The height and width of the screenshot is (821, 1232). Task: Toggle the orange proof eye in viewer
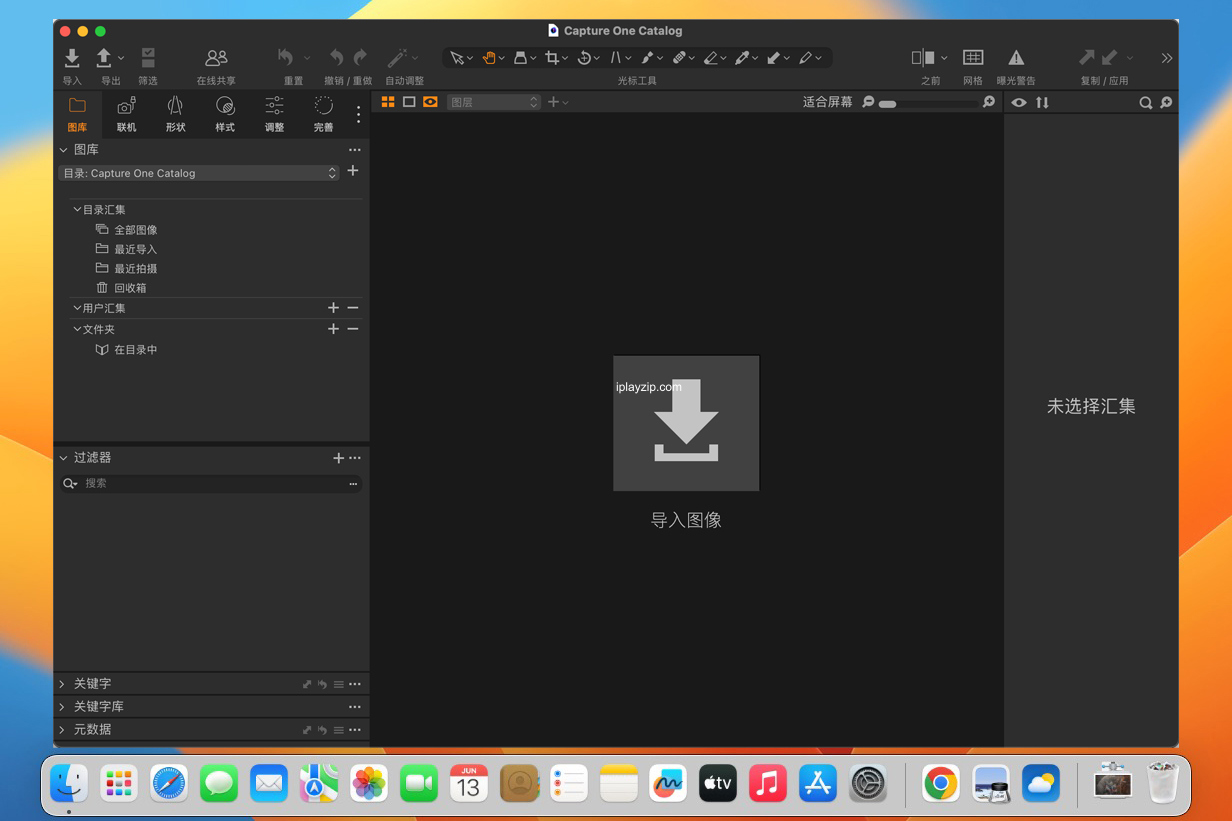(430, 102)
